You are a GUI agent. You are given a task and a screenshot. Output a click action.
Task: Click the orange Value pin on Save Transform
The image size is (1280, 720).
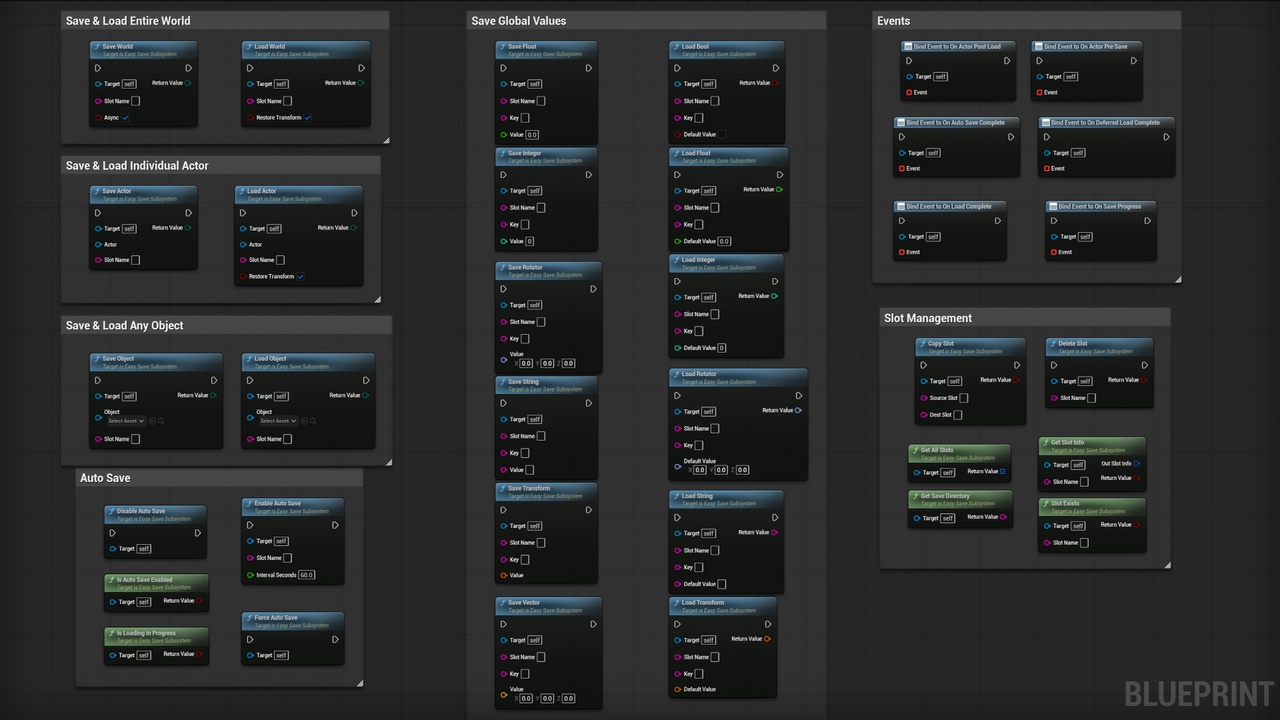pos(504,575)
